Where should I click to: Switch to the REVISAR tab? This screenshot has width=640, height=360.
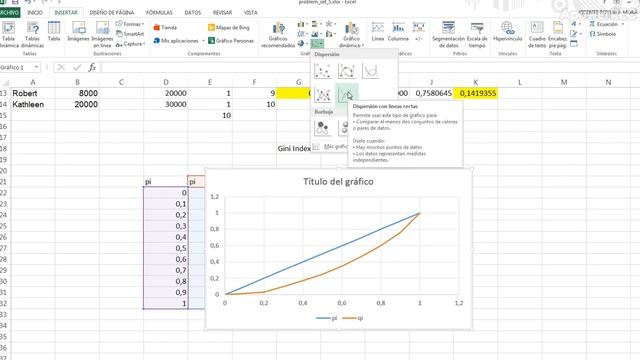coord(222,13)
